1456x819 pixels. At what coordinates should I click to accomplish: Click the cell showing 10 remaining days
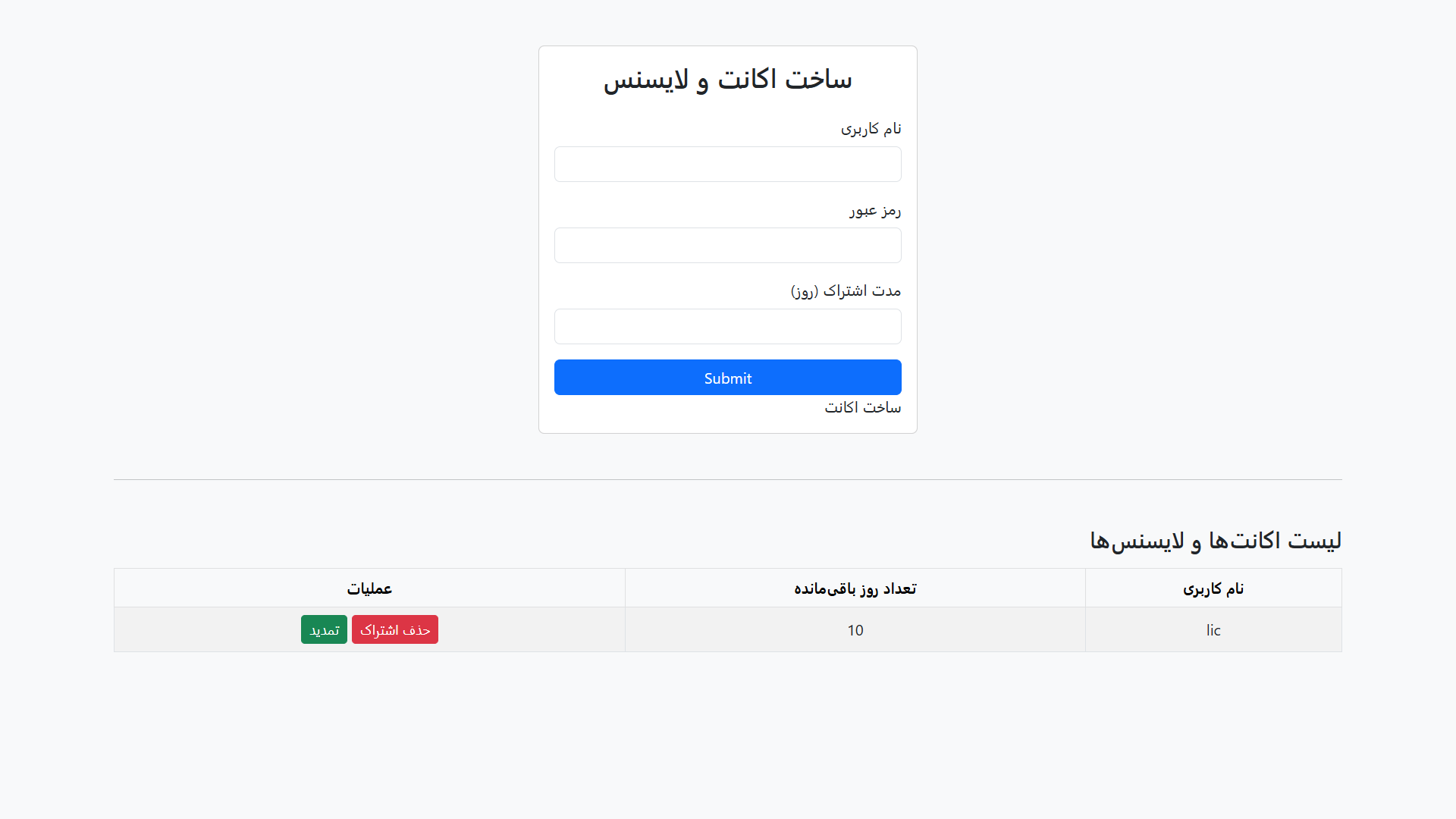[x=855, y=629]
